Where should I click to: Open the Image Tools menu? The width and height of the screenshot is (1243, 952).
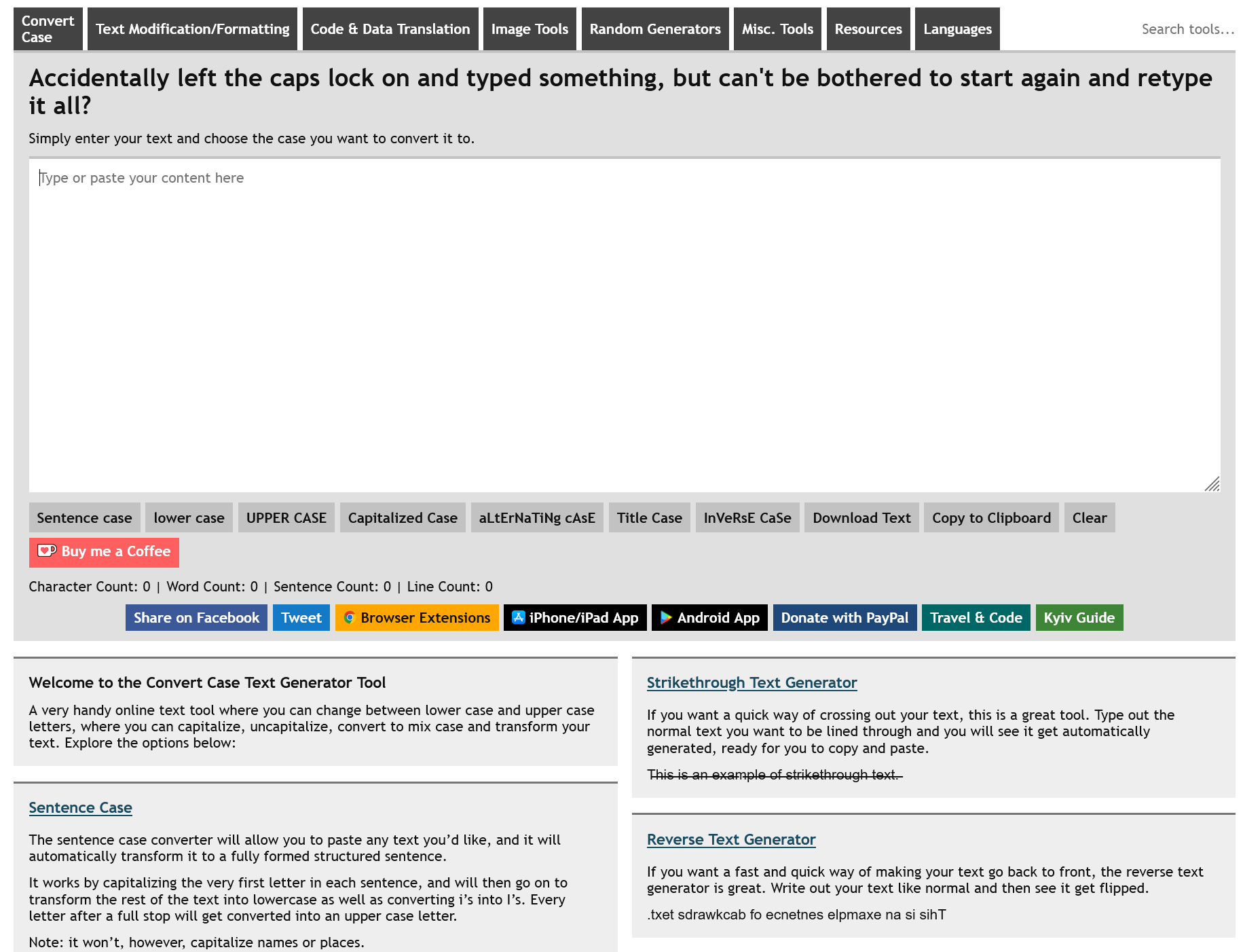click(530, 29)
